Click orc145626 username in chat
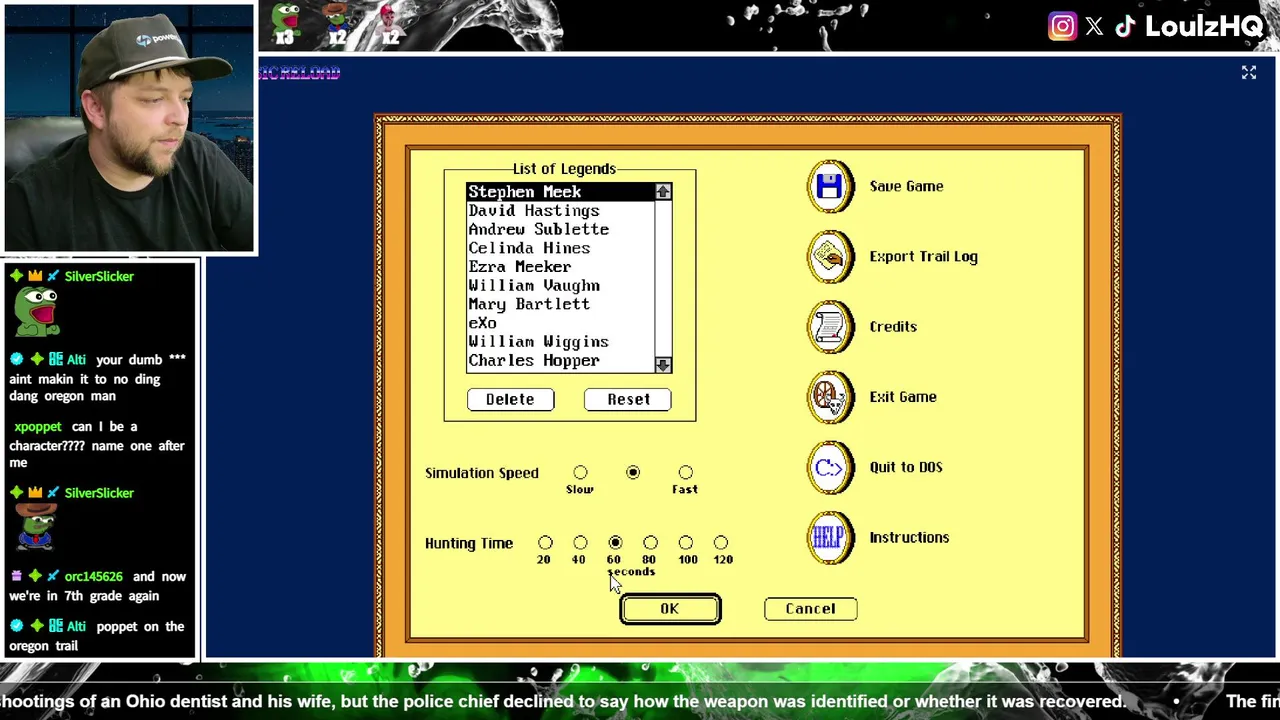 pos(93,577)
